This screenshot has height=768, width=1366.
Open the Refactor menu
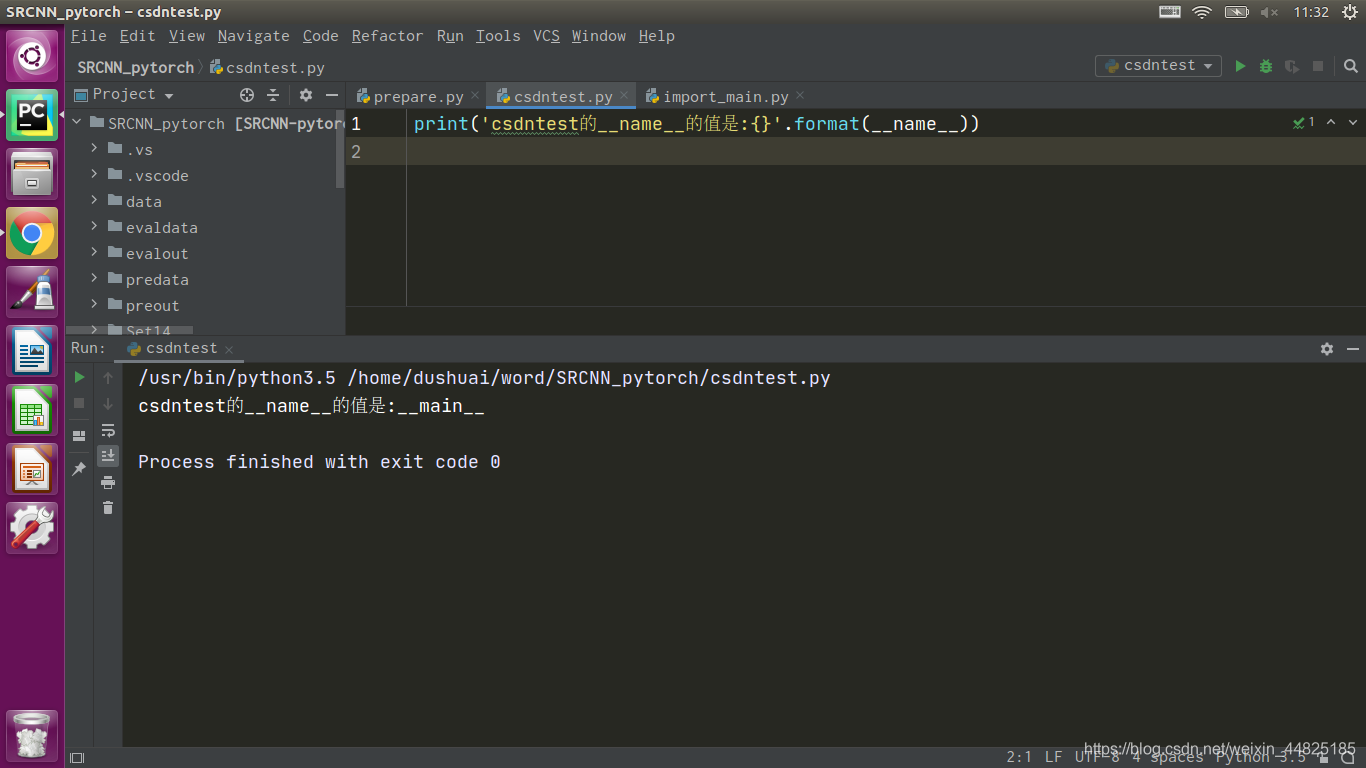387,36
